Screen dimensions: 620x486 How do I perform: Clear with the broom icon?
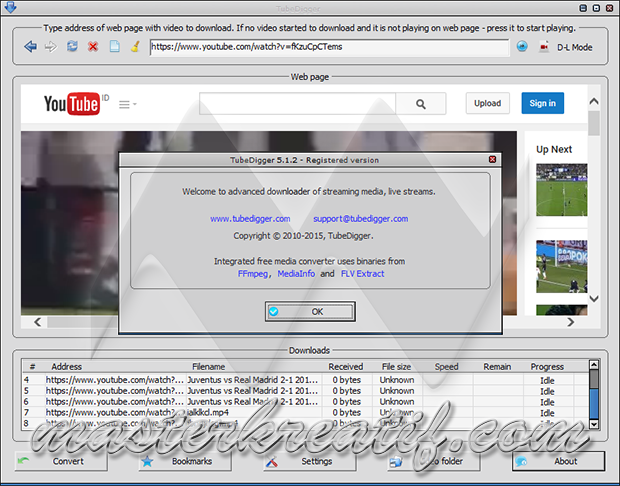135,47
